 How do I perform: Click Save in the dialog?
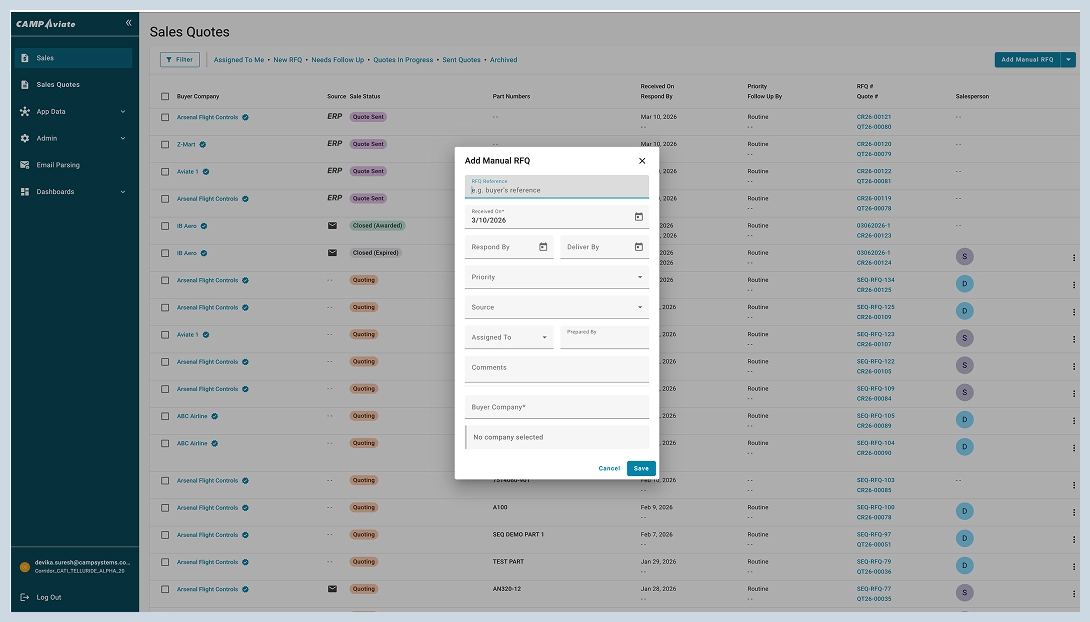tap(641, 468)
